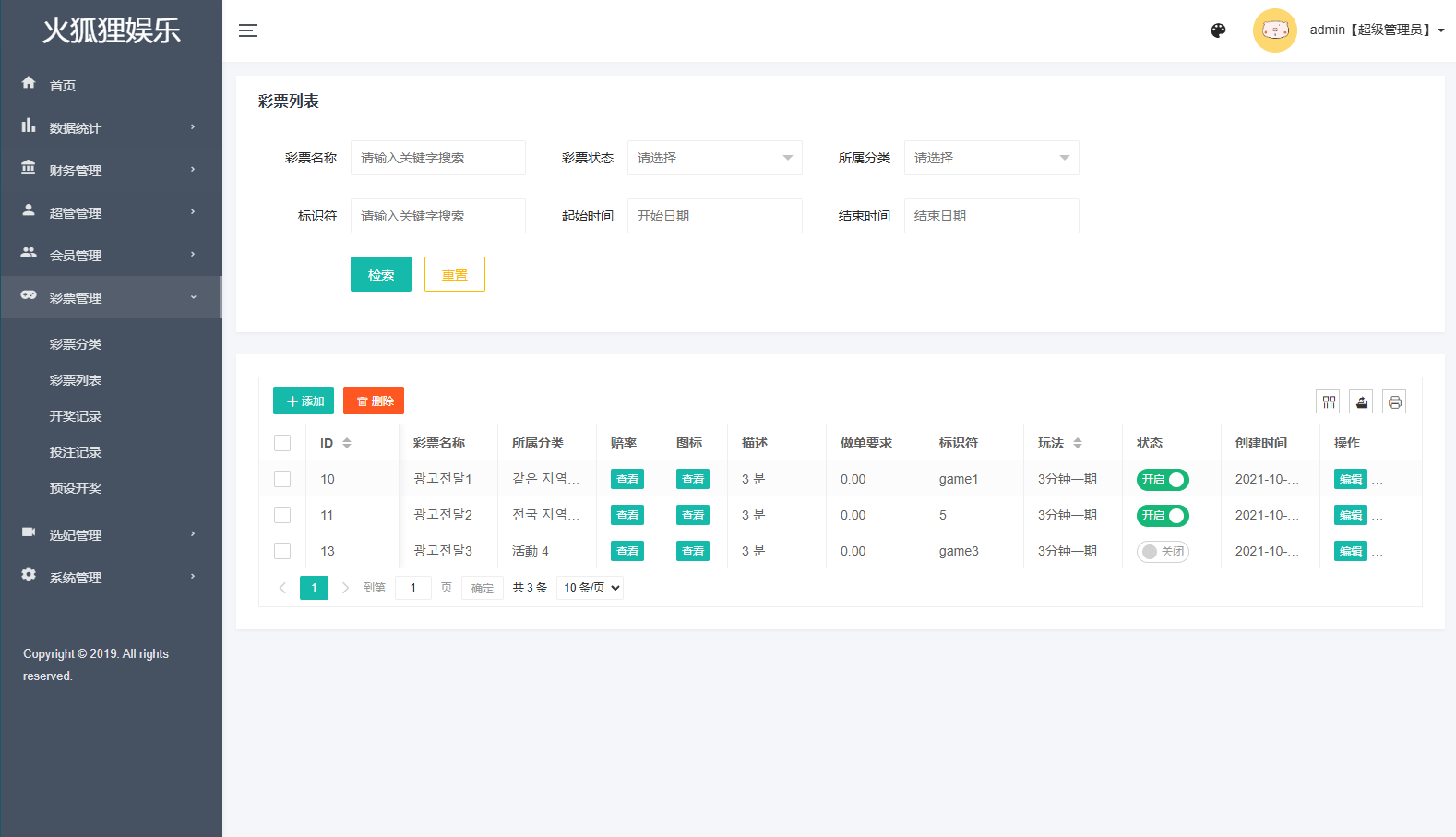Screen dimensions: 1456x837
Task: Click 查看 under 赔率 for row 10
Action: 627,479
